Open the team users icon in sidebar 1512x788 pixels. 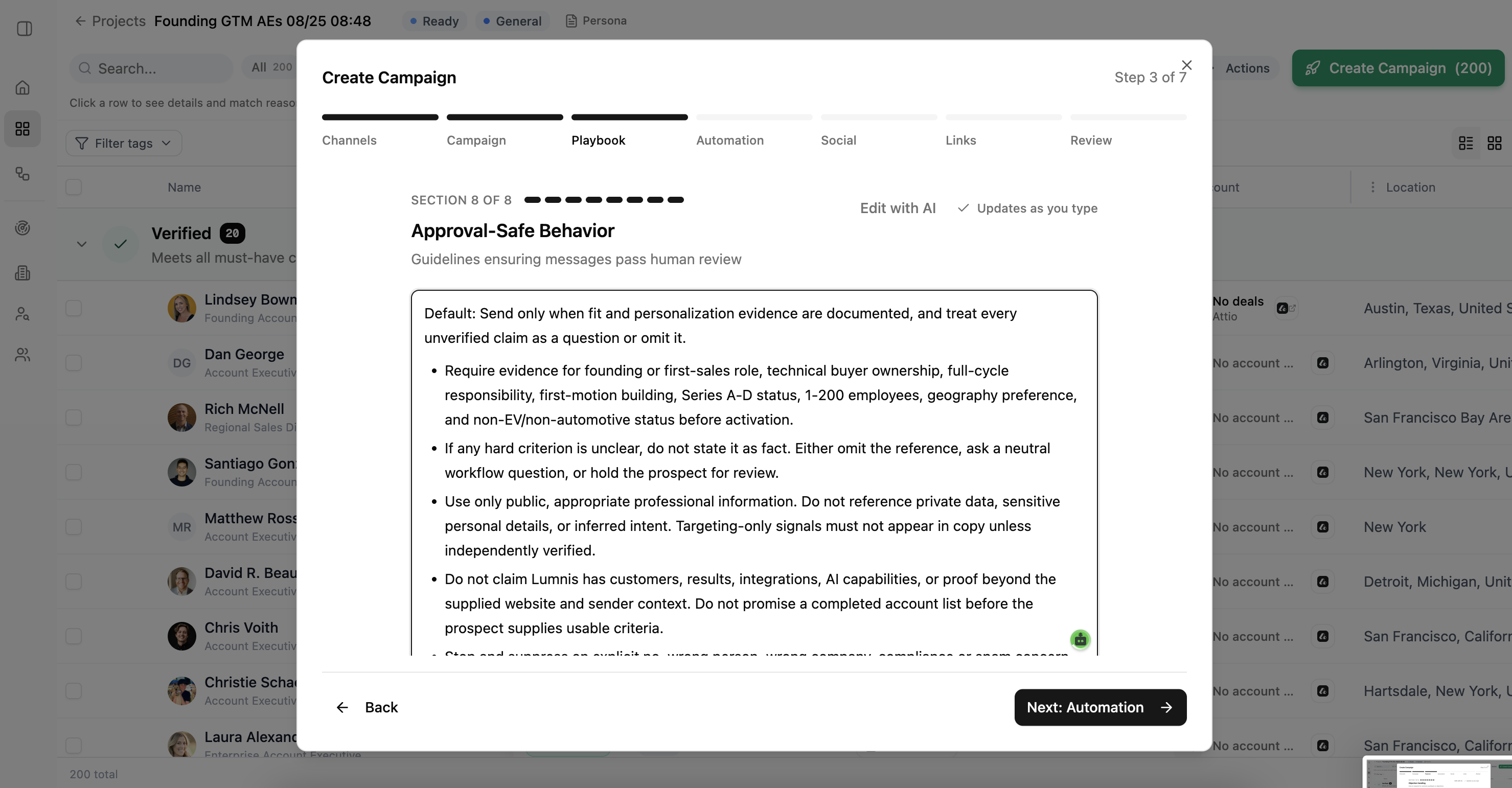22,355
